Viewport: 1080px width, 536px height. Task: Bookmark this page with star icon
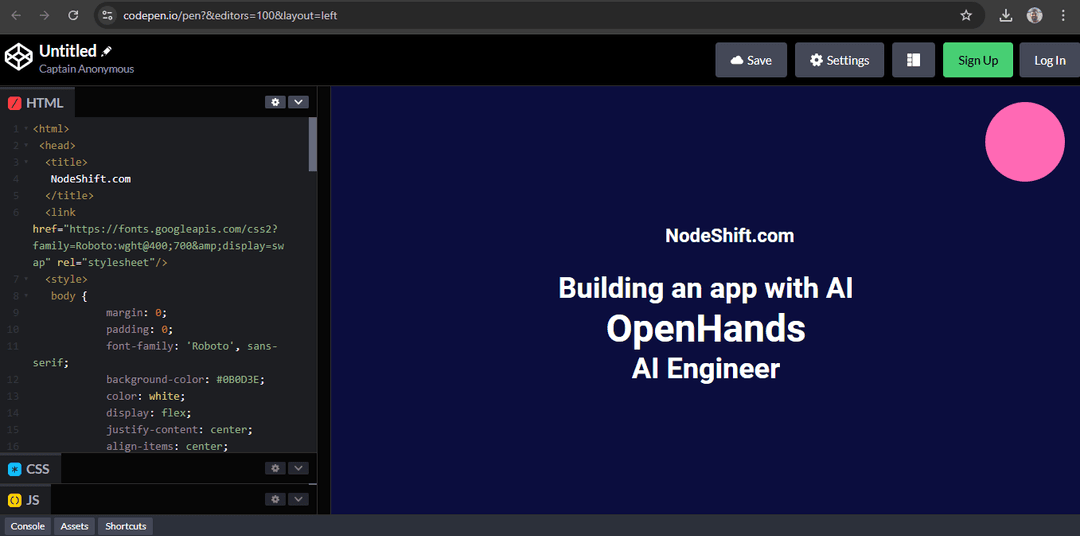click(x=966, y=15)
